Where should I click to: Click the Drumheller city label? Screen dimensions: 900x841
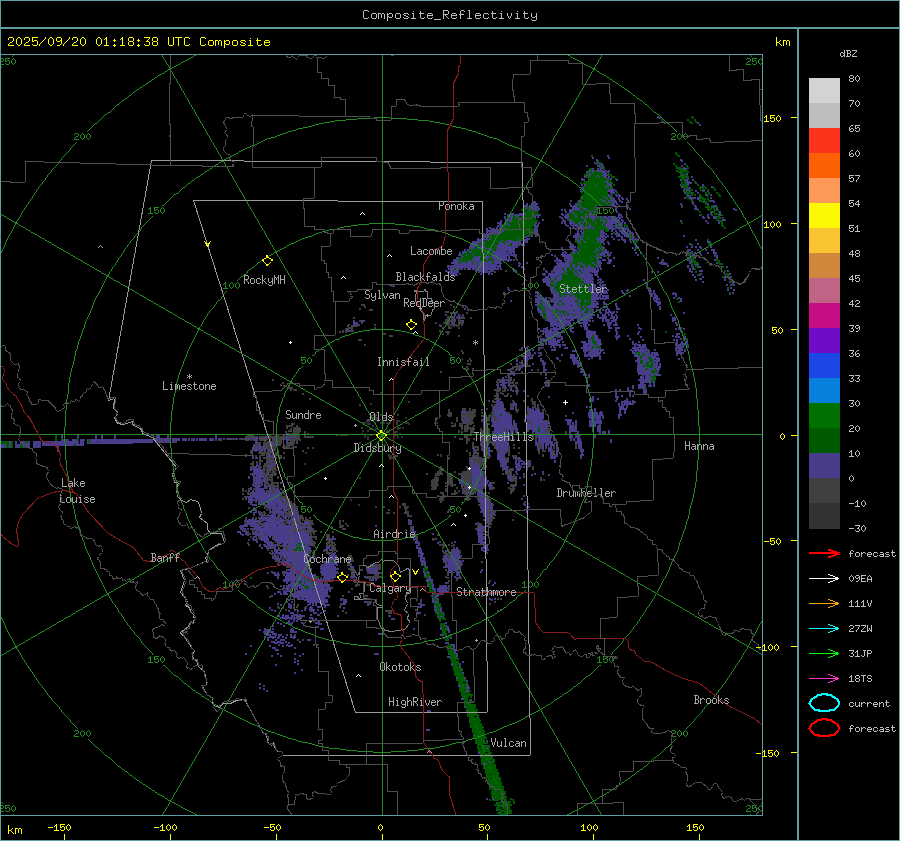(x=586, y=493)
